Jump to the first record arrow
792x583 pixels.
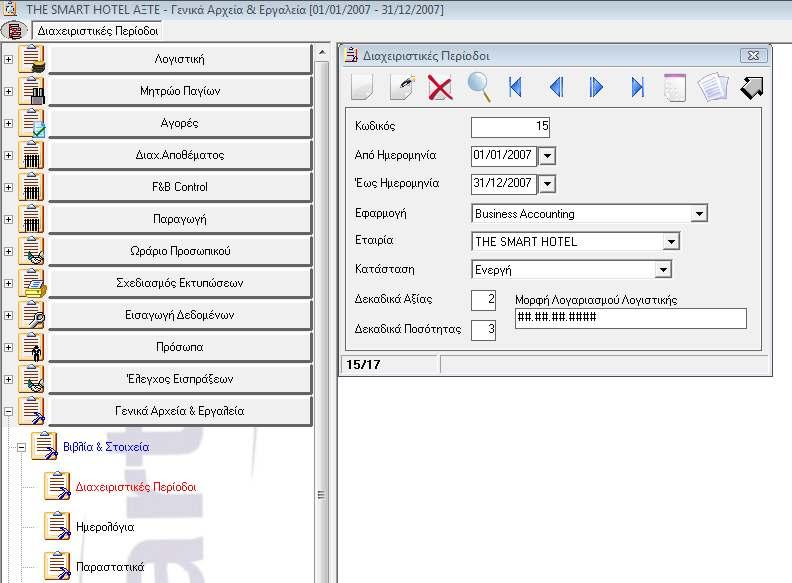(515, 87)
